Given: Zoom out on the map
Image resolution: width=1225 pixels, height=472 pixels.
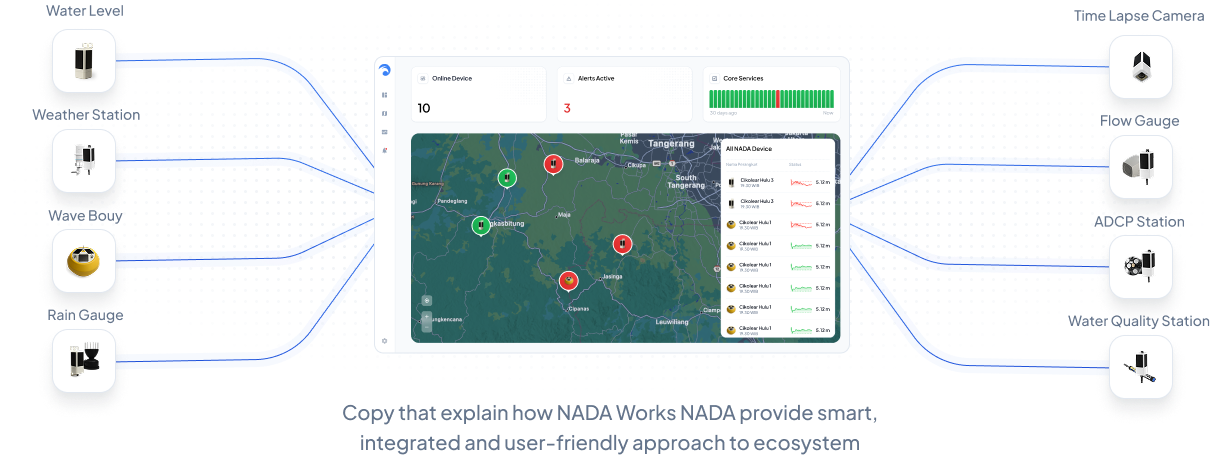Looking at the screenshot, I should (427, 326).
